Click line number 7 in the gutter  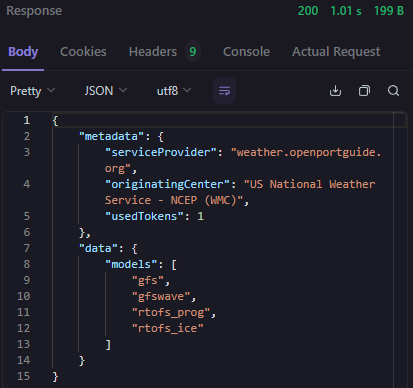[27, 248]
